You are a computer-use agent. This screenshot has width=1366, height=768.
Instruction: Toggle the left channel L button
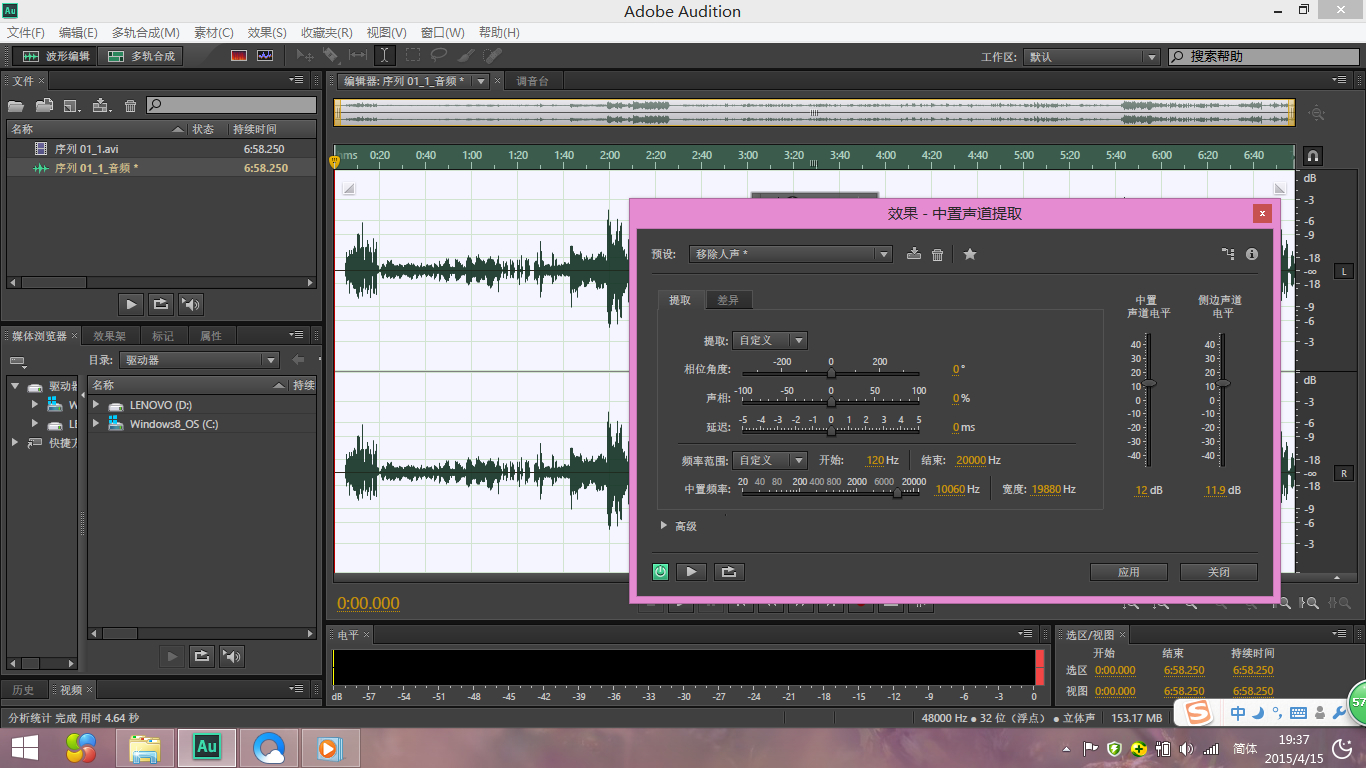point(1344,271)
